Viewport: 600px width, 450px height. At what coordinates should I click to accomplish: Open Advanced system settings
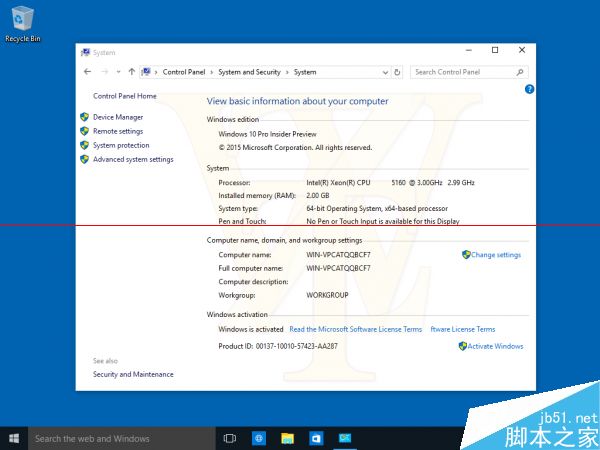[x=133, y=160]
